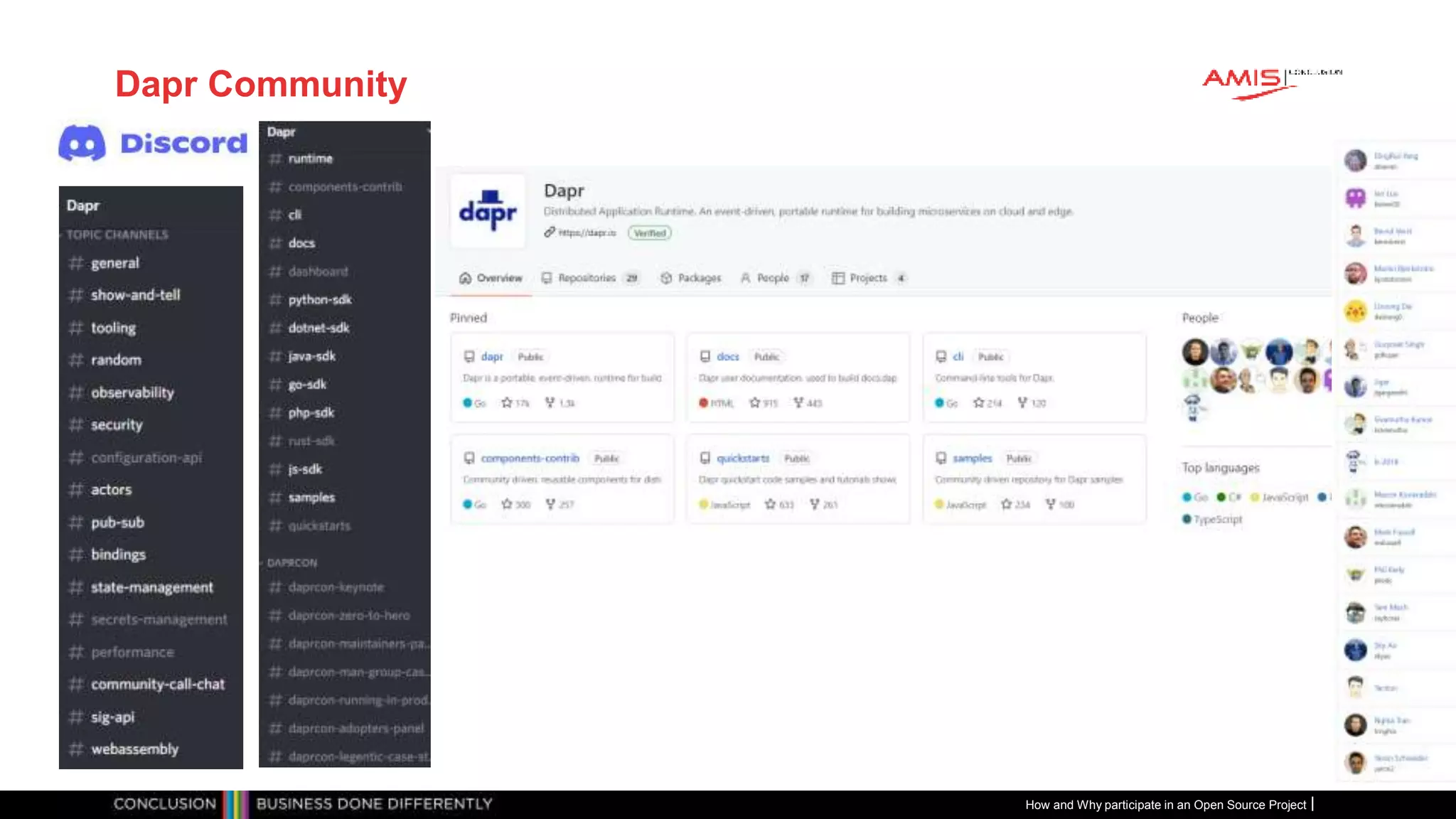
Task: Select JavaScript under Top languages
Action: pyautogui.click(x=1280, y=498)
